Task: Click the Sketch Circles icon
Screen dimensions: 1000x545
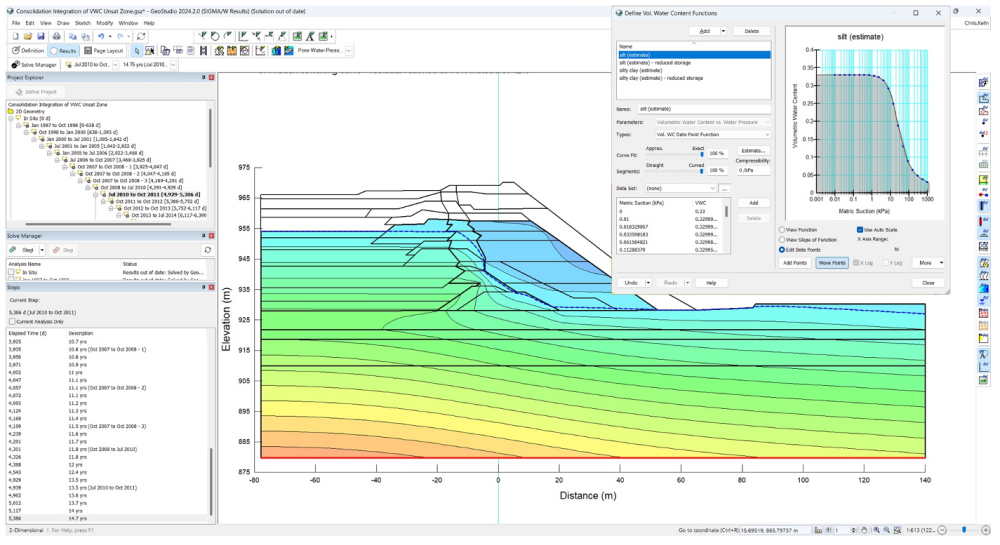Action: (216, 36)
